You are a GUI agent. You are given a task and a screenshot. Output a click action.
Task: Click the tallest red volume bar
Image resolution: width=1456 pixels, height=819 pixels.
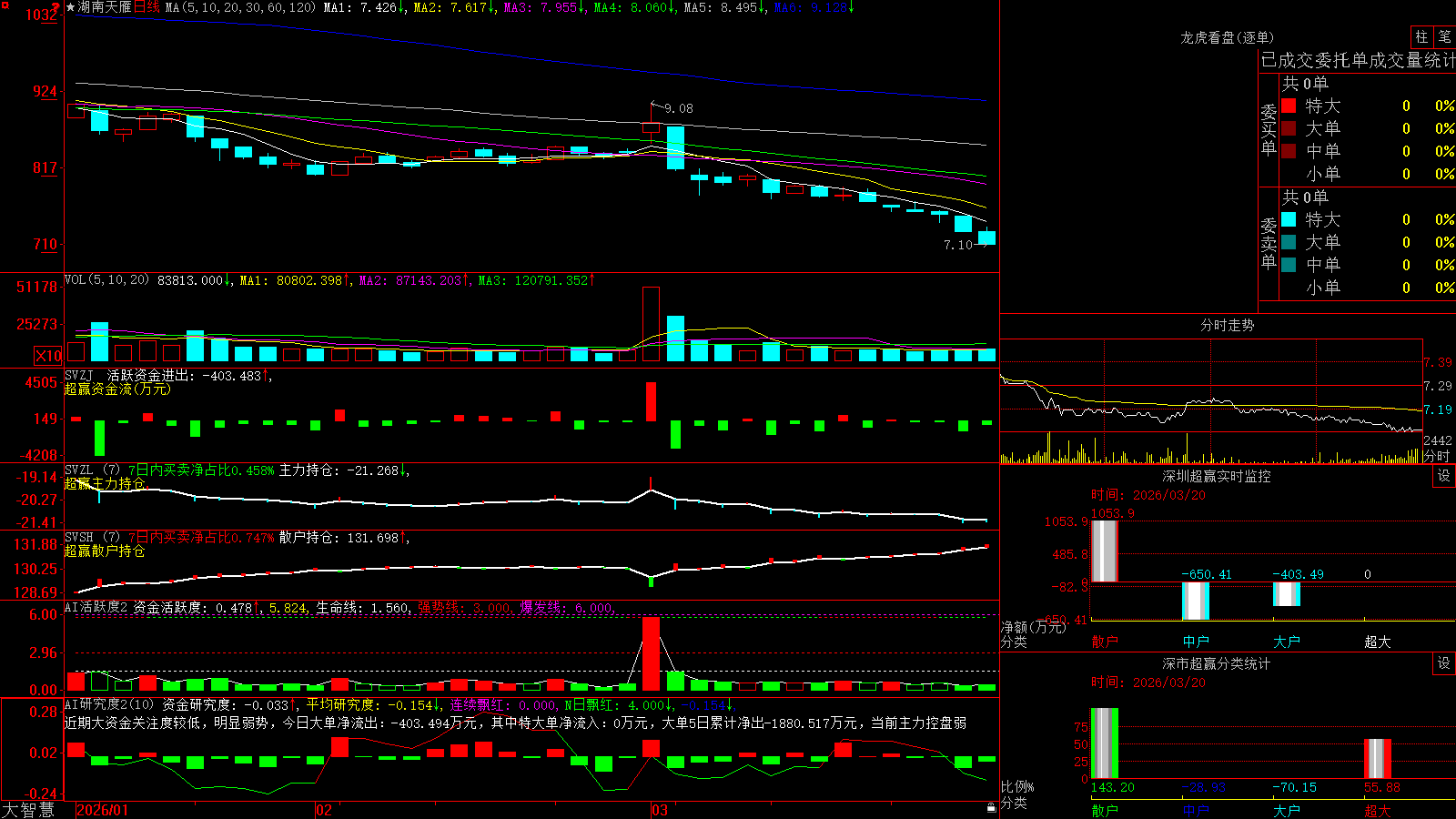[651, 324]
